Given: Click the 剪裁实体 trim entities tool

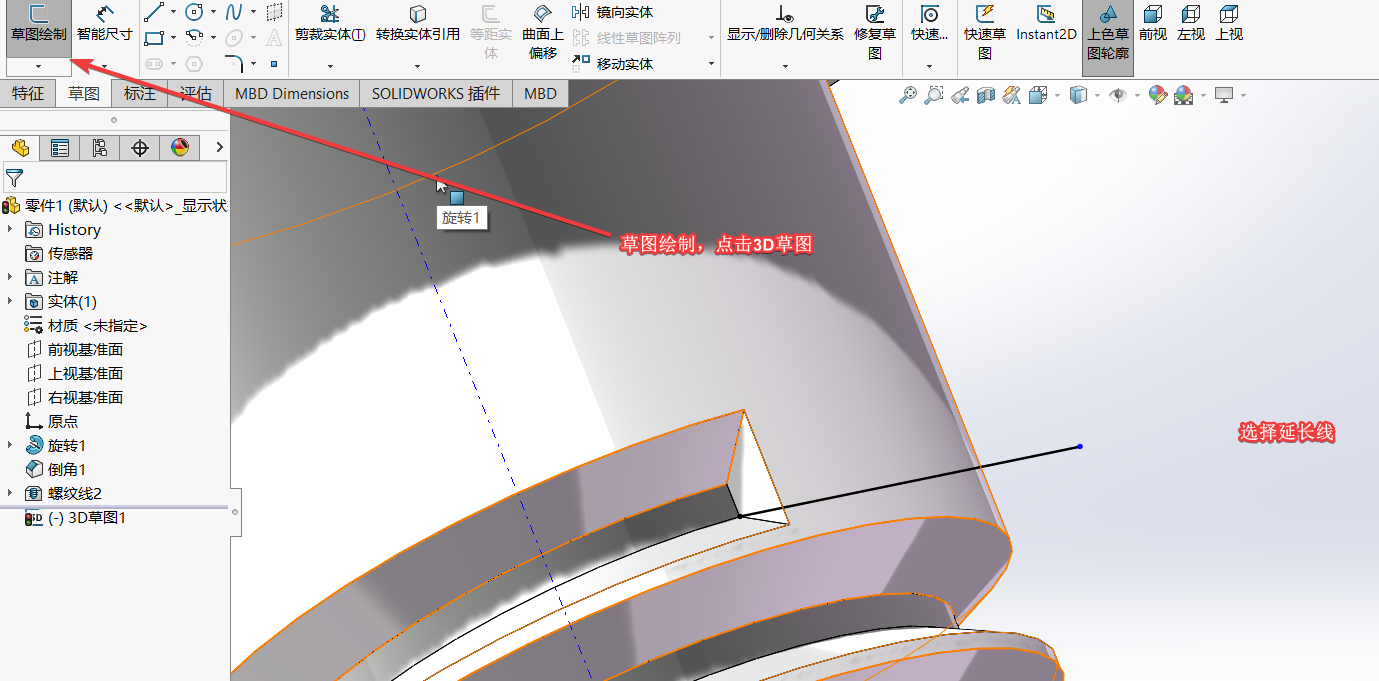Looking at the screenshot, I should click(x=330, y=25).
